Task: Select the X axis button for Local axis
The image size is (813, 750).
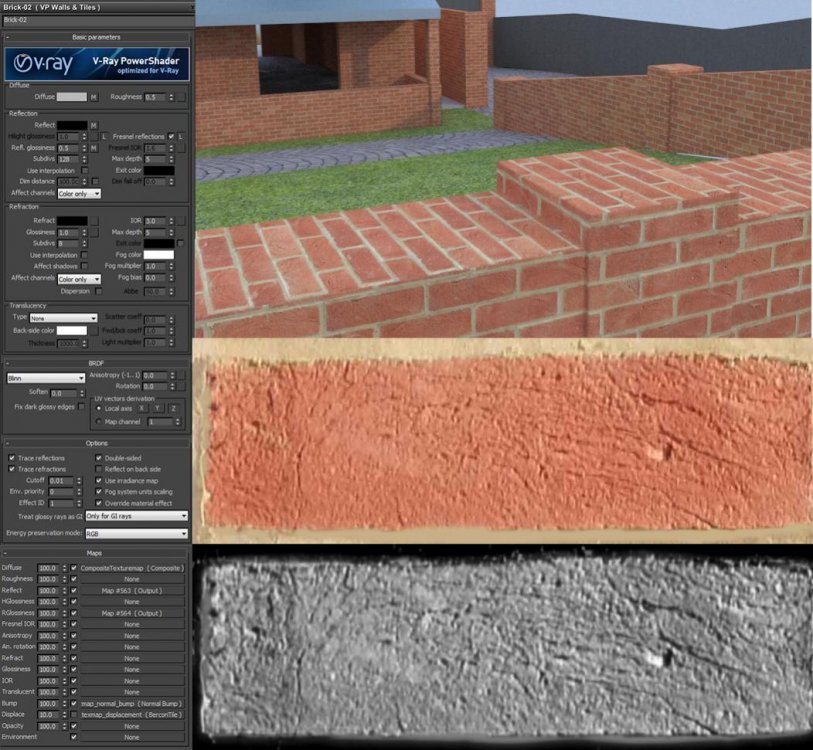Action: [x=143, y=409]
